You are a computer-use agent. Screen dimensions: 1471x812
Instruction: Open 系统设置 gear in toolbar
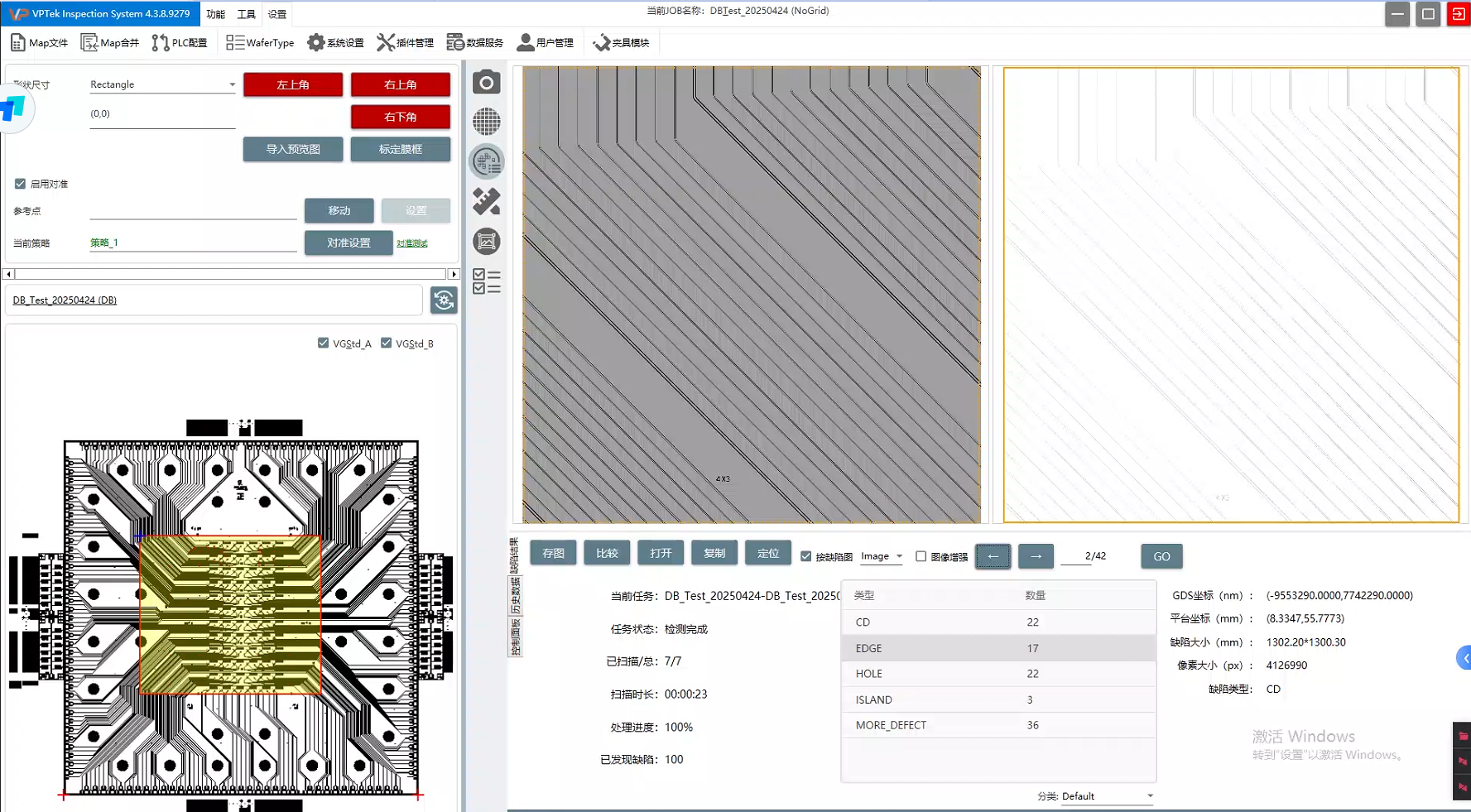335,42
